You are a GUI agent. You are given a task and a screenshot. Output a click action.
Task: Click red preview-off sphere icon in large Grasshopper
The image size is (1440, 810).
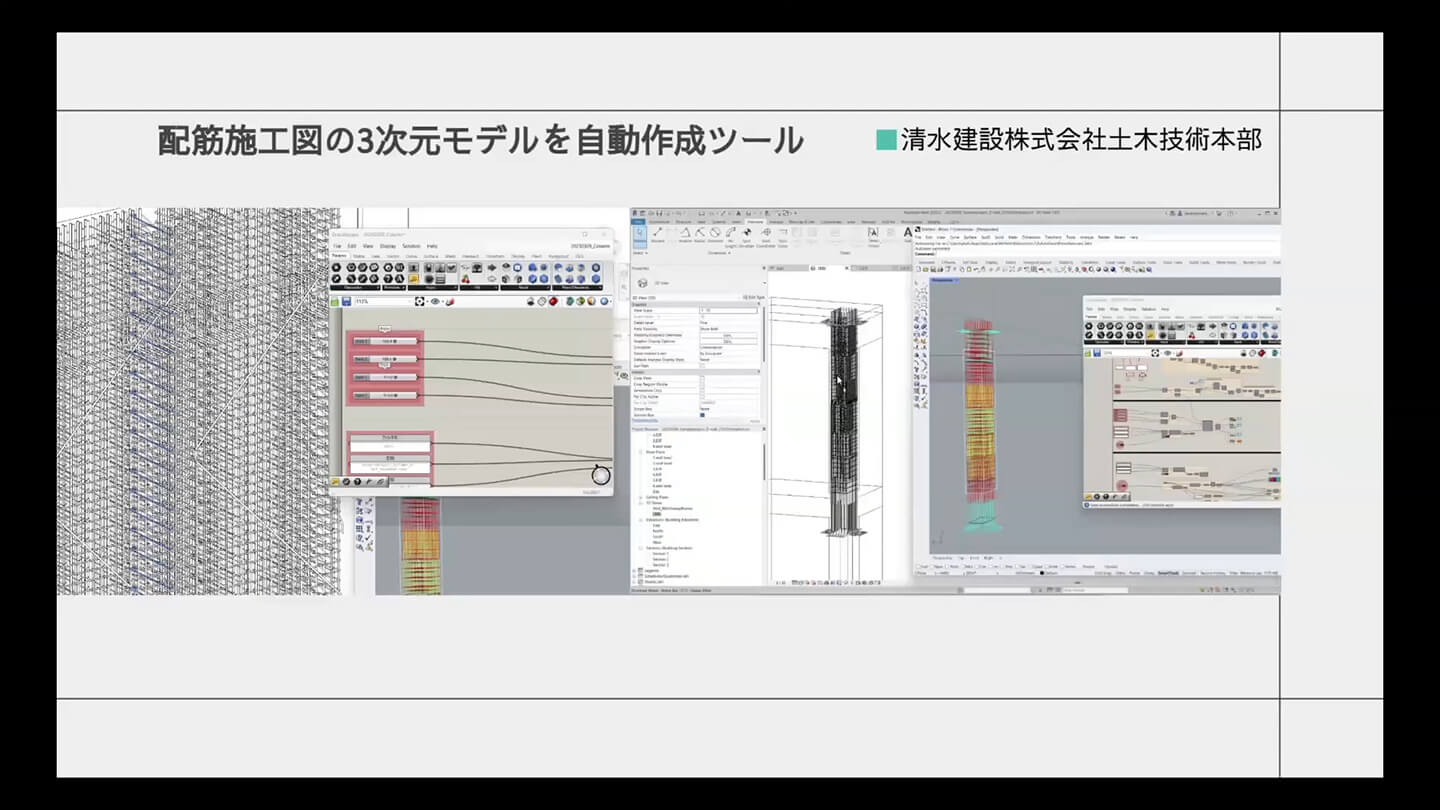tap(553, 302)
